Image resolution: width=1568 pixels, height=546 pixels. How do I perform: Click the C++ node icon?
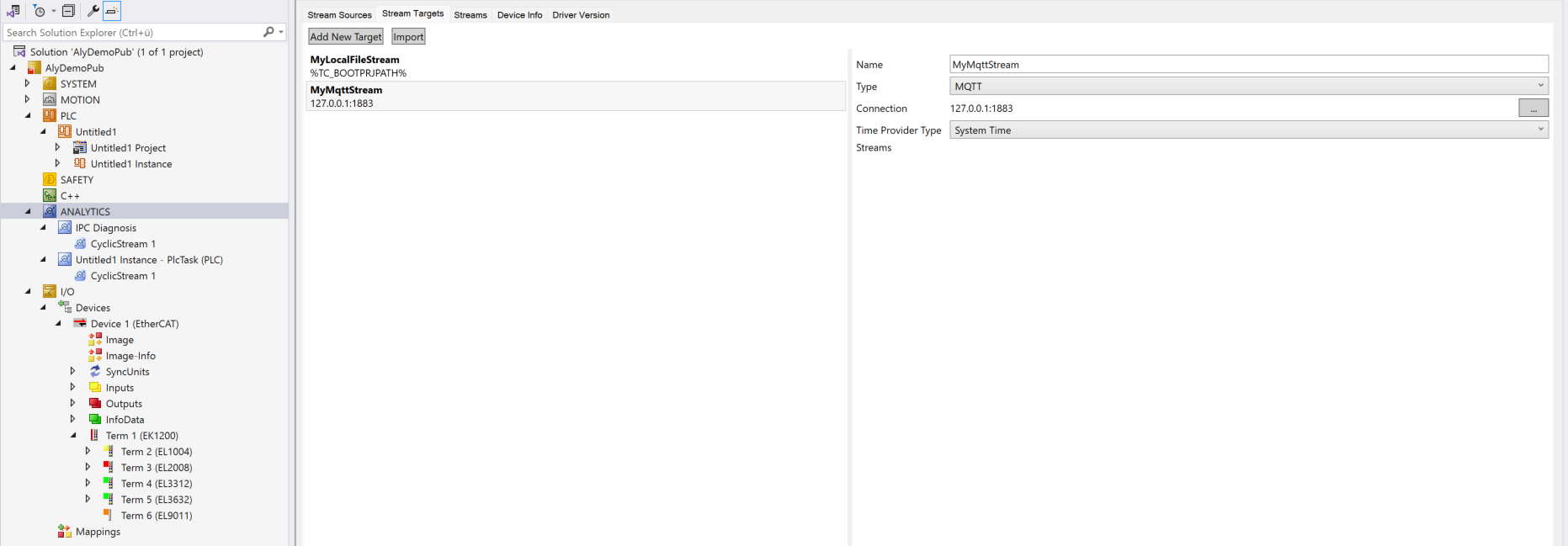coord(50,195)
